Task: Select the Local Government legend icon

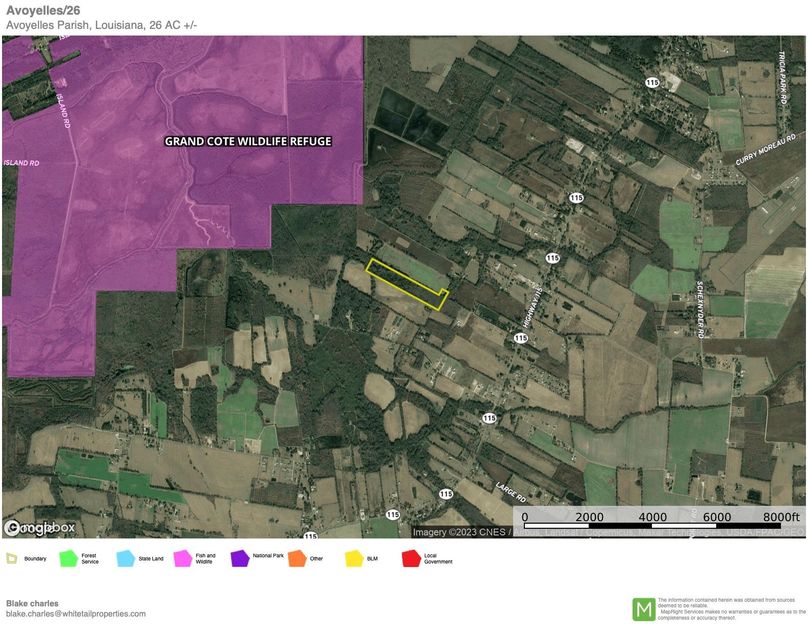Action: point(409,560)
